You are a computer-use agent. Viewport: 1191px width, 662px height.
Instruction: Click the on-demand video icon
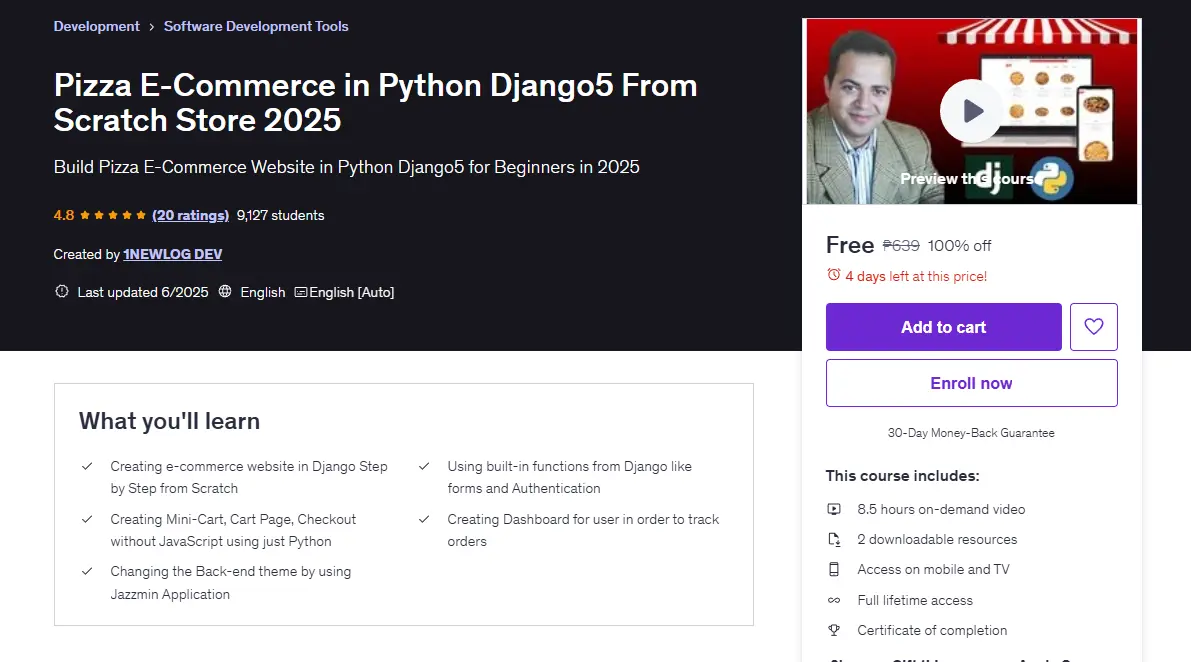click(x=834, y=509)
